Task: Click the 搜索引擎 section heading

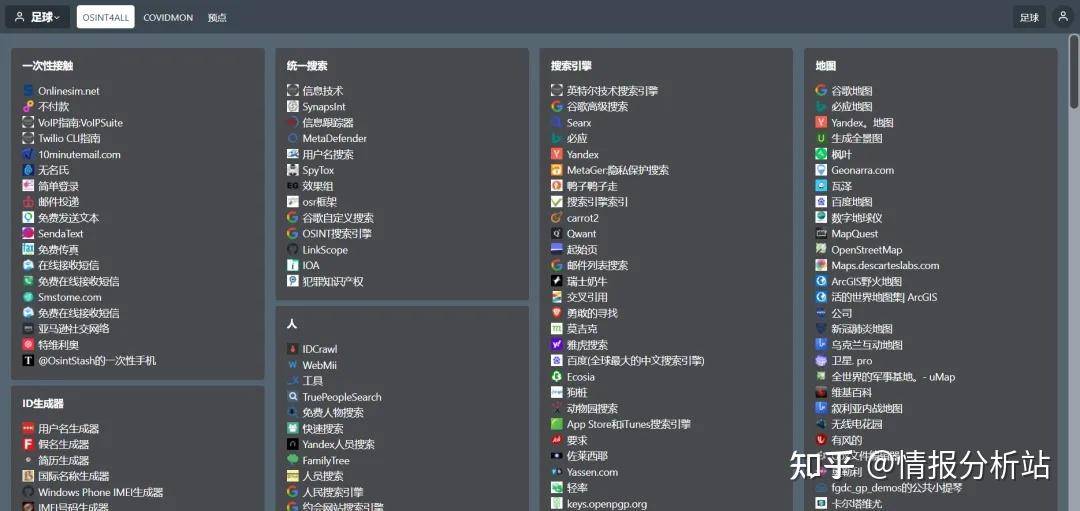Action: 571,66
